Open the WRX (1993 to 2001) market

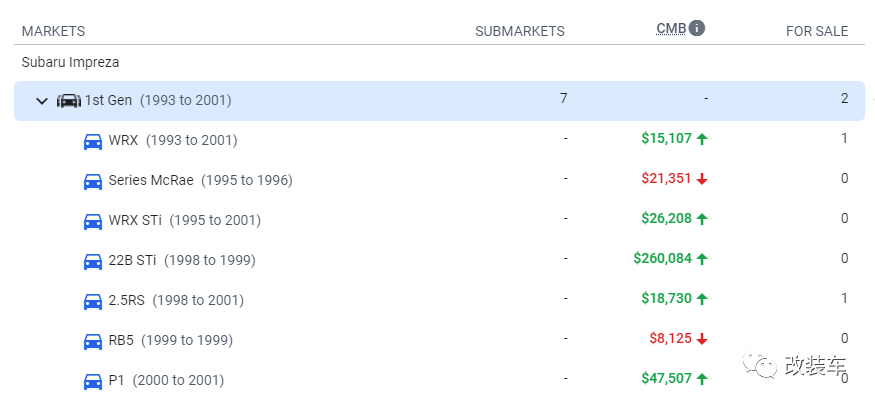173,141
